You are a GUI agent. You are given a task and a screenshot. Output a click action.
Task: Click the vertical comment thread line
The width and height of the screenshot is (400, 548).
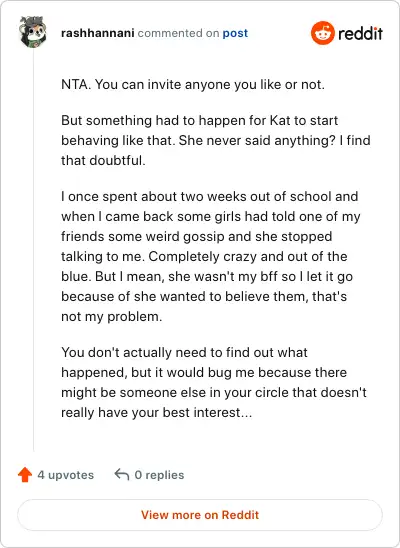(x=34, y=250)
